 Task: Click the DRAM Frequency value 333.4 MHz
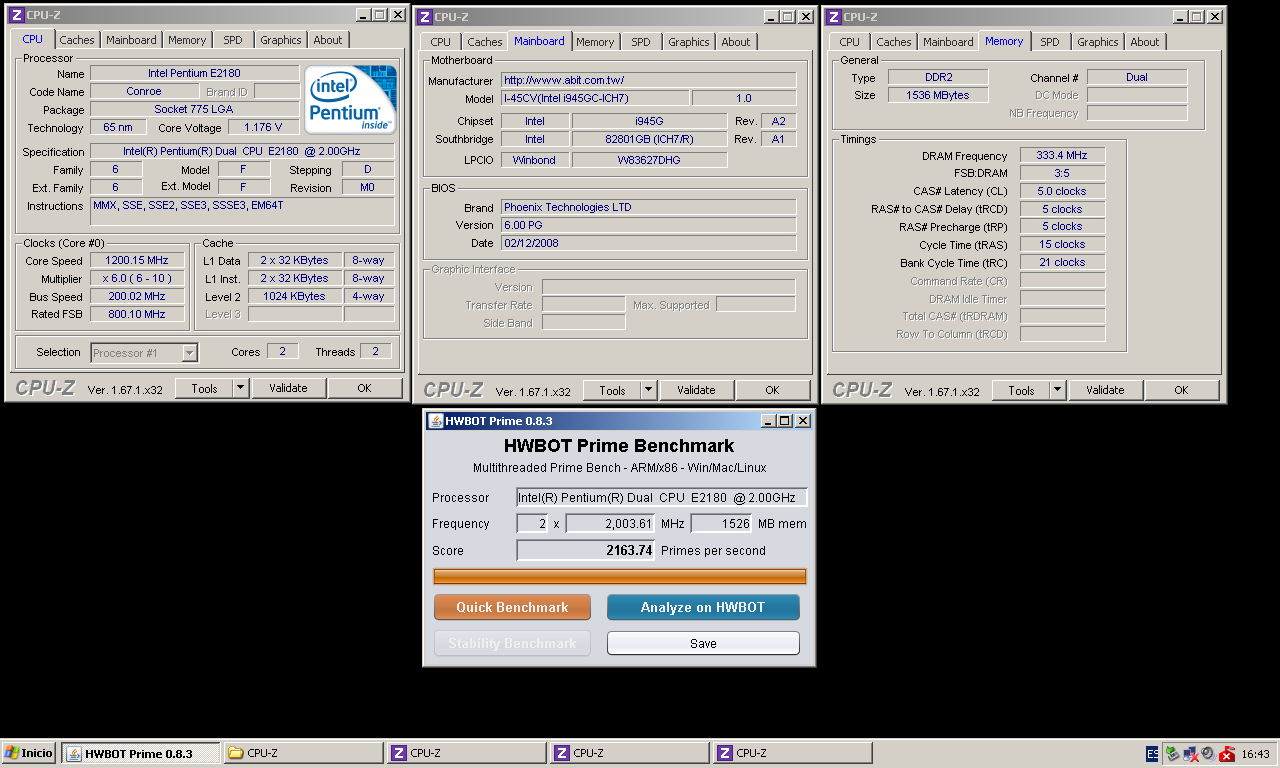click(1062, 155)
